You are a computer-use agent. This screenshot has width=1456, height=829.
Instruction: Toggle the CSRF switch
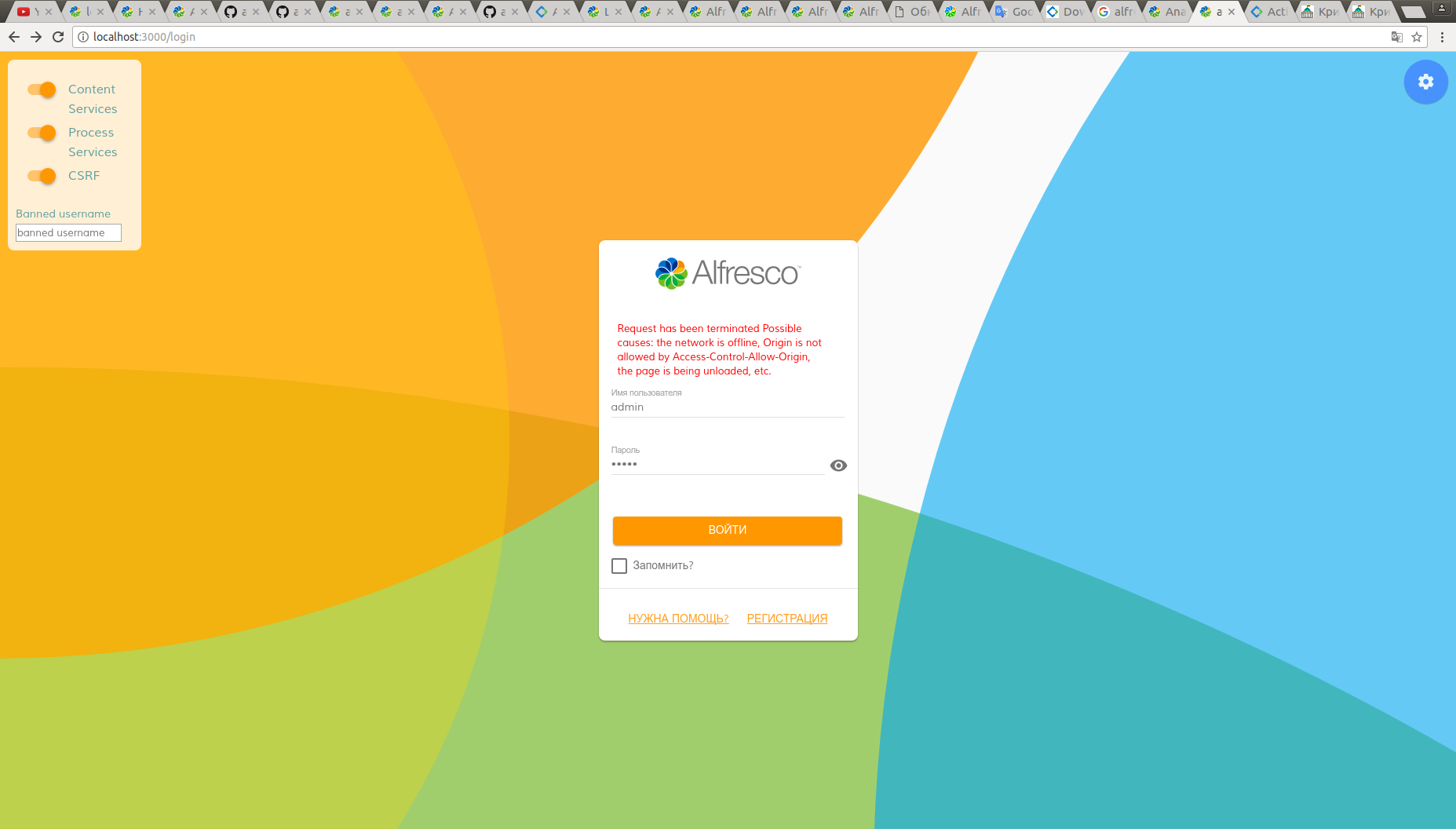pos(42,176)
